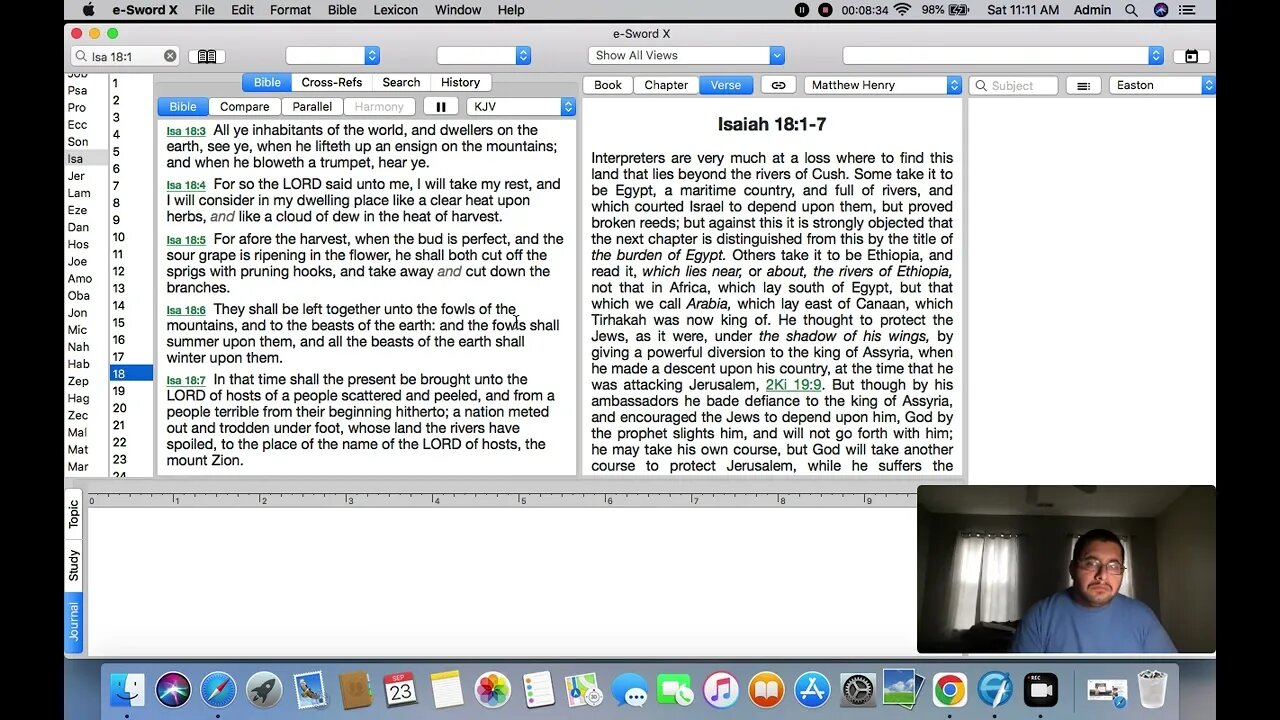Switch to Parallel view
1280x720 pixels.
[313, 106]
